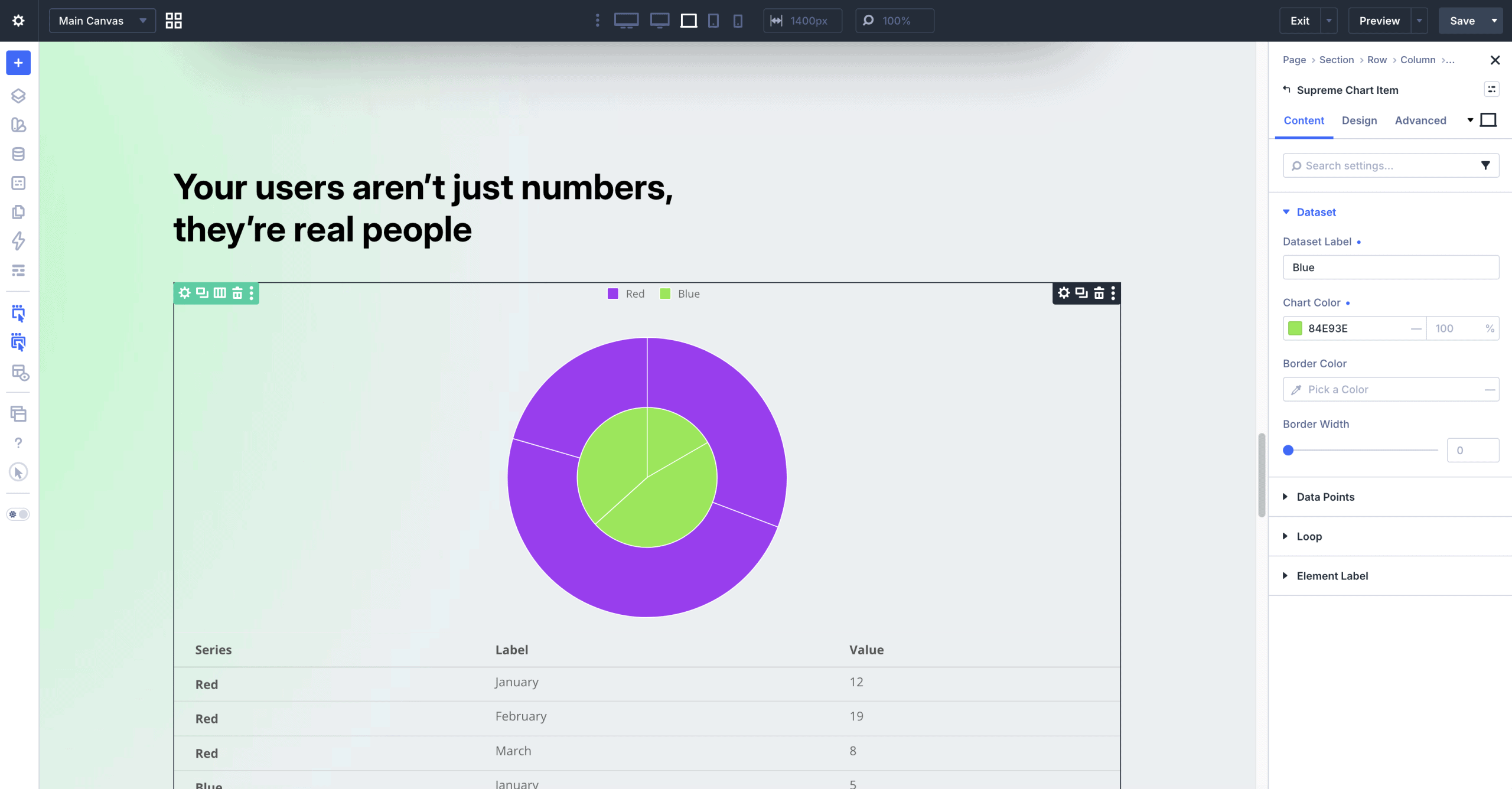Go back using arrow beside Supreme Chart Item
Viewport: 1512px width, 789px height.
tap(1286, 89)
